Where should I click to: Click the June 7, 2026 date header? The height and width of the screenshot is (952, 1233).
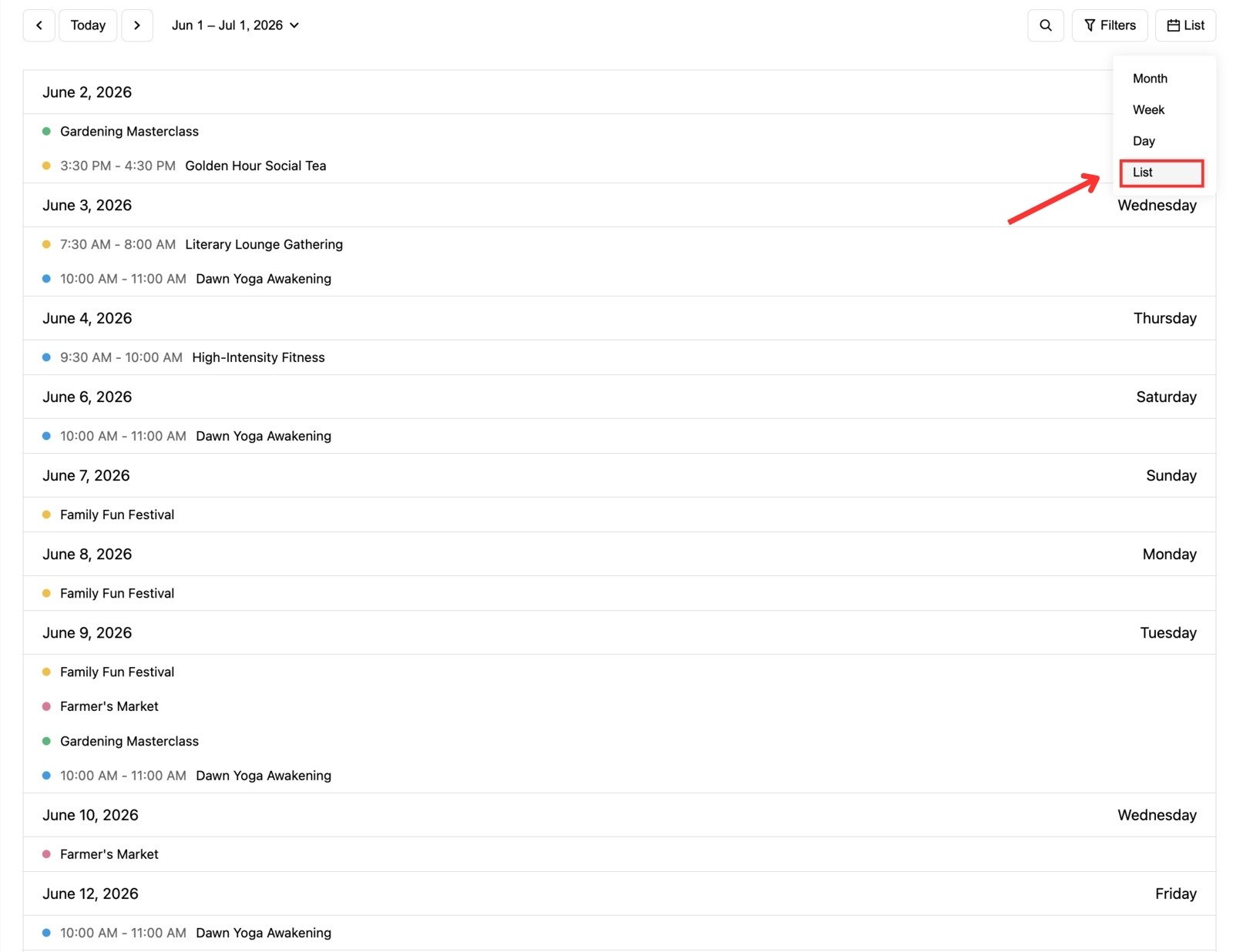click(86, 476)
